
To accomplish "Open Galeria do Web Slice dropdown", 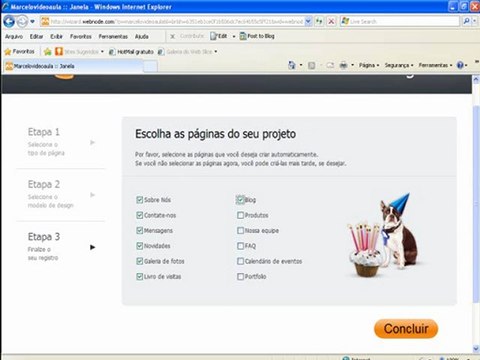I will tap(187, 52).
